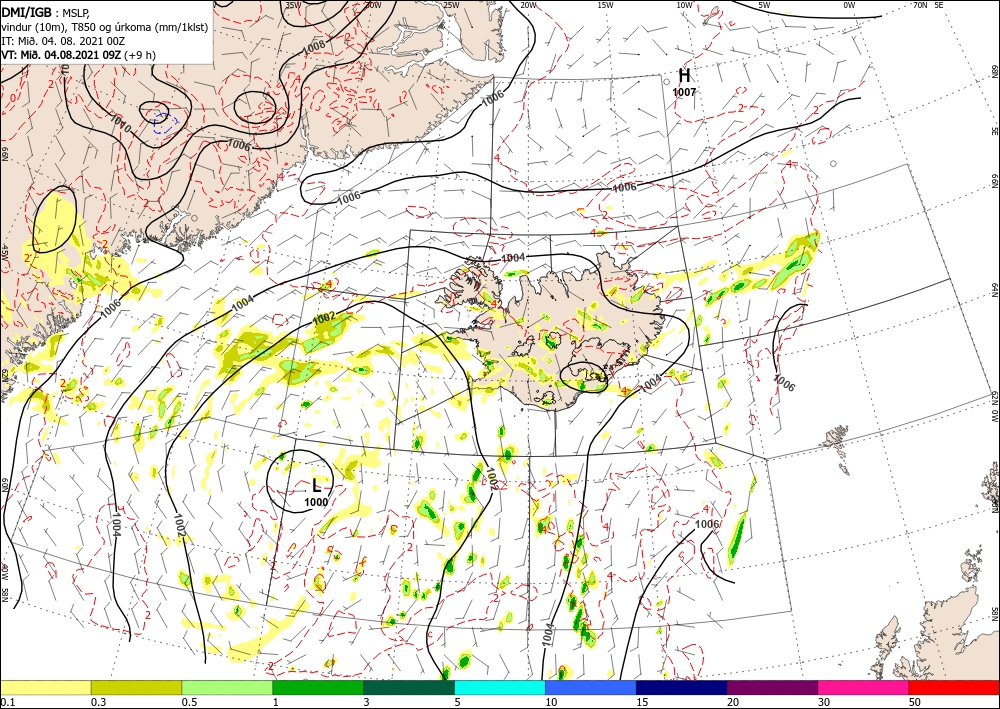The image size is (1000, 709).
Task: Click the "20W" longitude label
Action: 527,5
